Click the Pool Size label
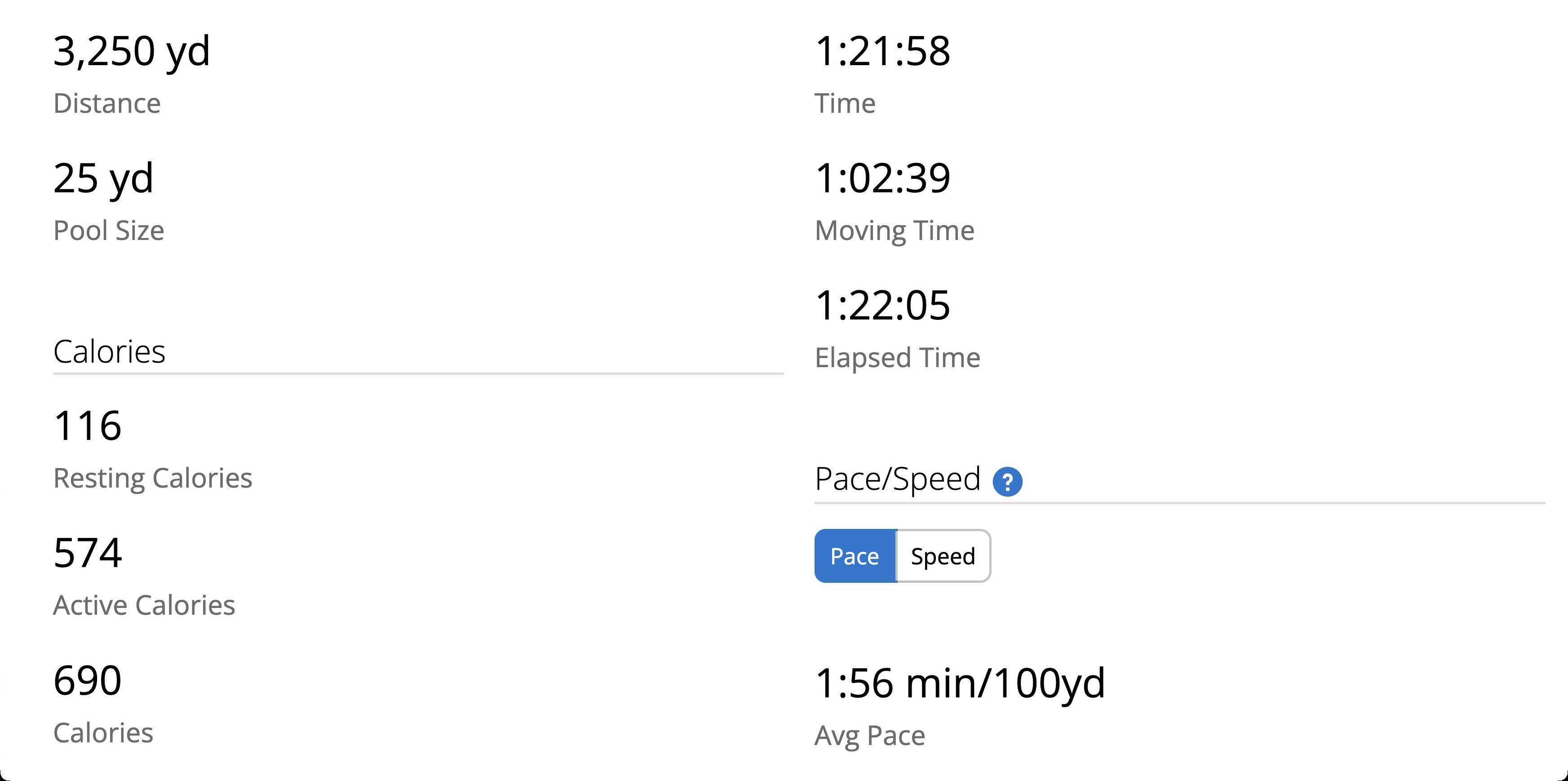Screen dimensions: 1568x781 coord(109,231)
